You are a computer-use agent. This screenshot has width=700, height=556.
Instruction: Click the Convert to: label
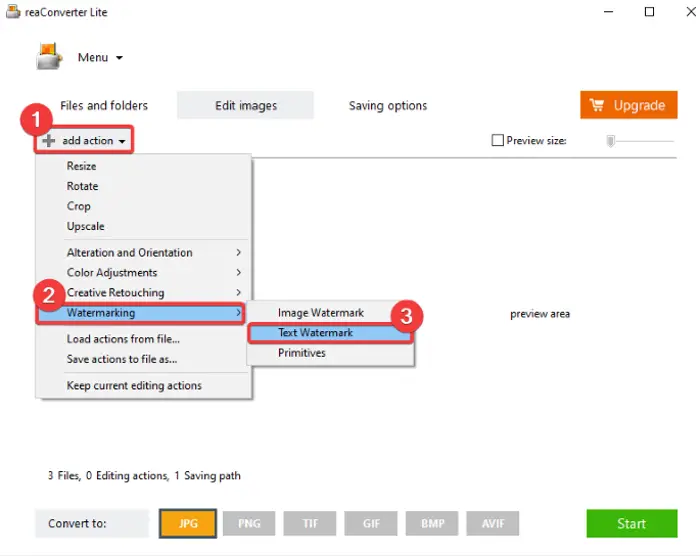click(x=77, y=523)
